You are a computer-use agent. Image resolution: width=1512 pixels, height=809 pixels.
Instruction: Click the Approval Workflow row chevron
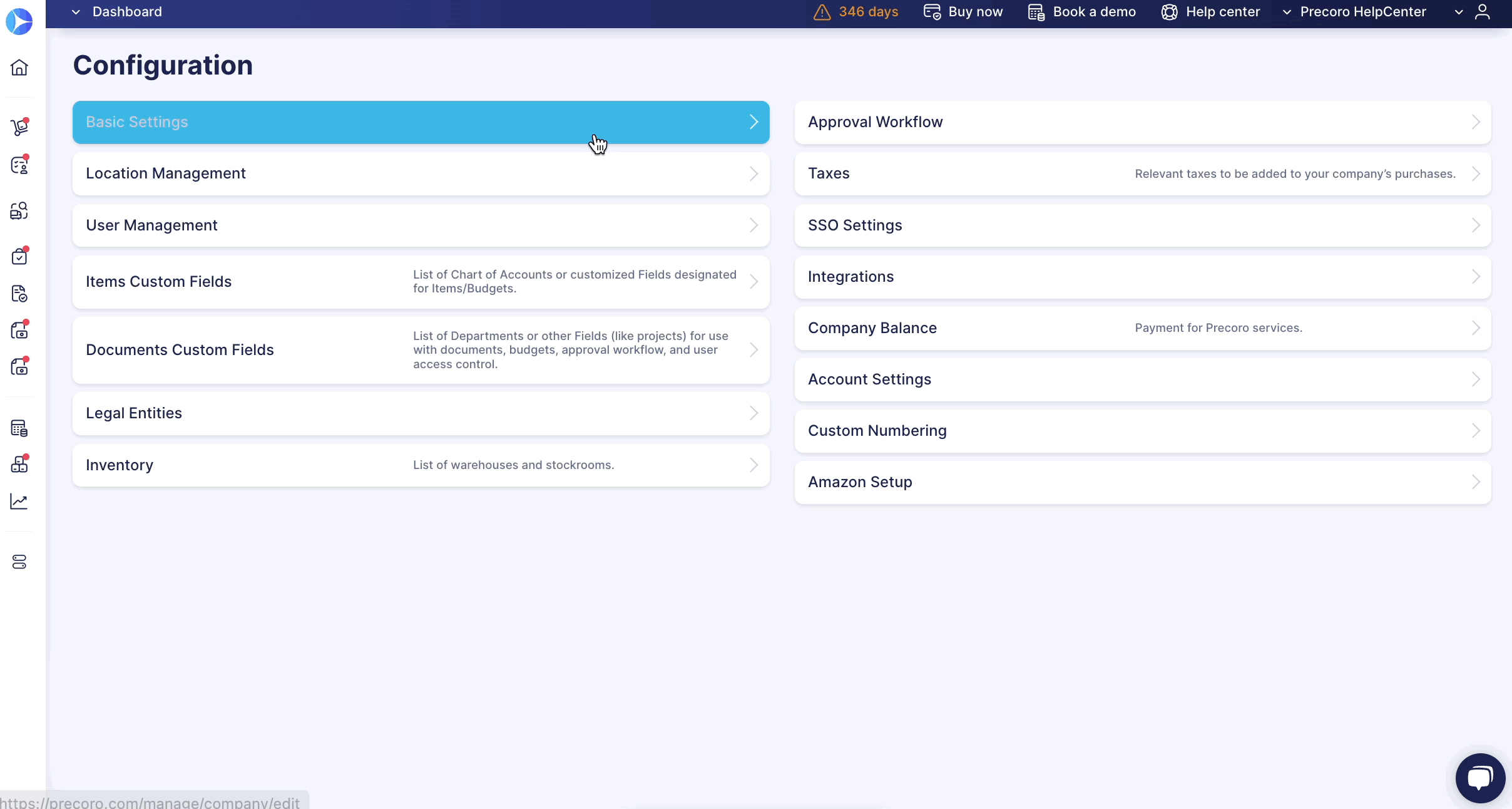[1476, 122]
